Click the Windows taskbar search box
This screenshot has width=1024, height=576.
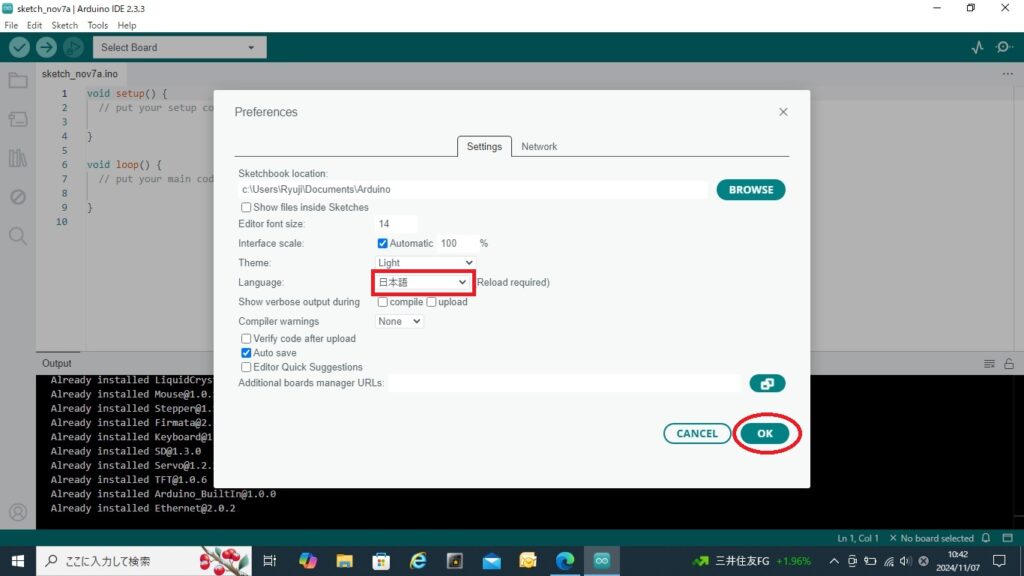click(x=144, y=561)
